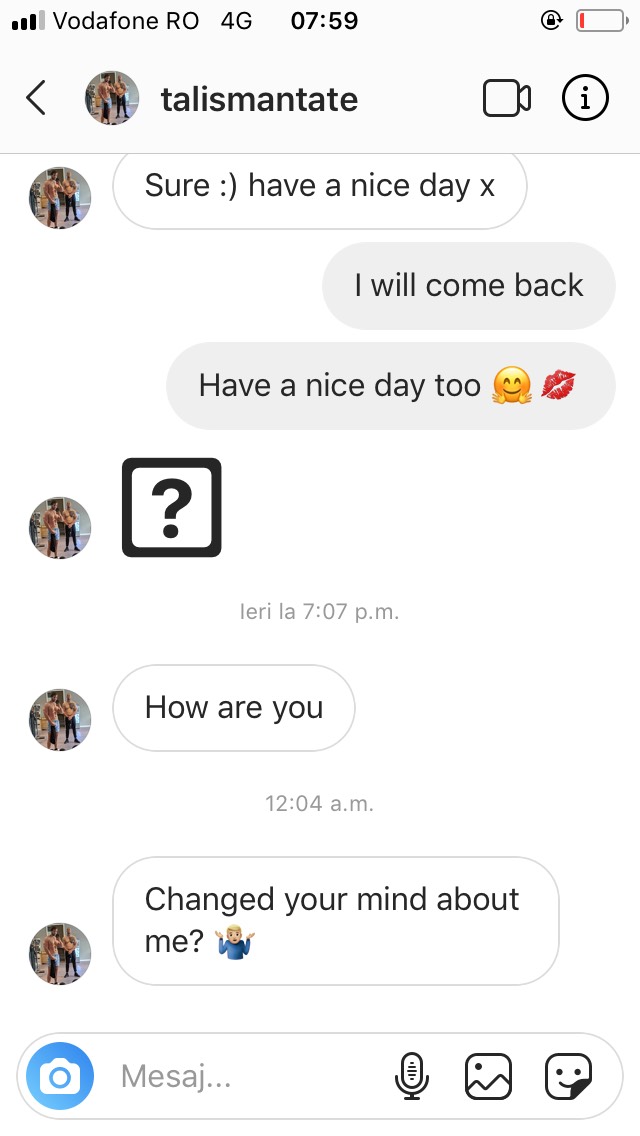Tap "Changed your mind about me?" message
This screenshot has width=640, height=1136.
pos(335,920)
